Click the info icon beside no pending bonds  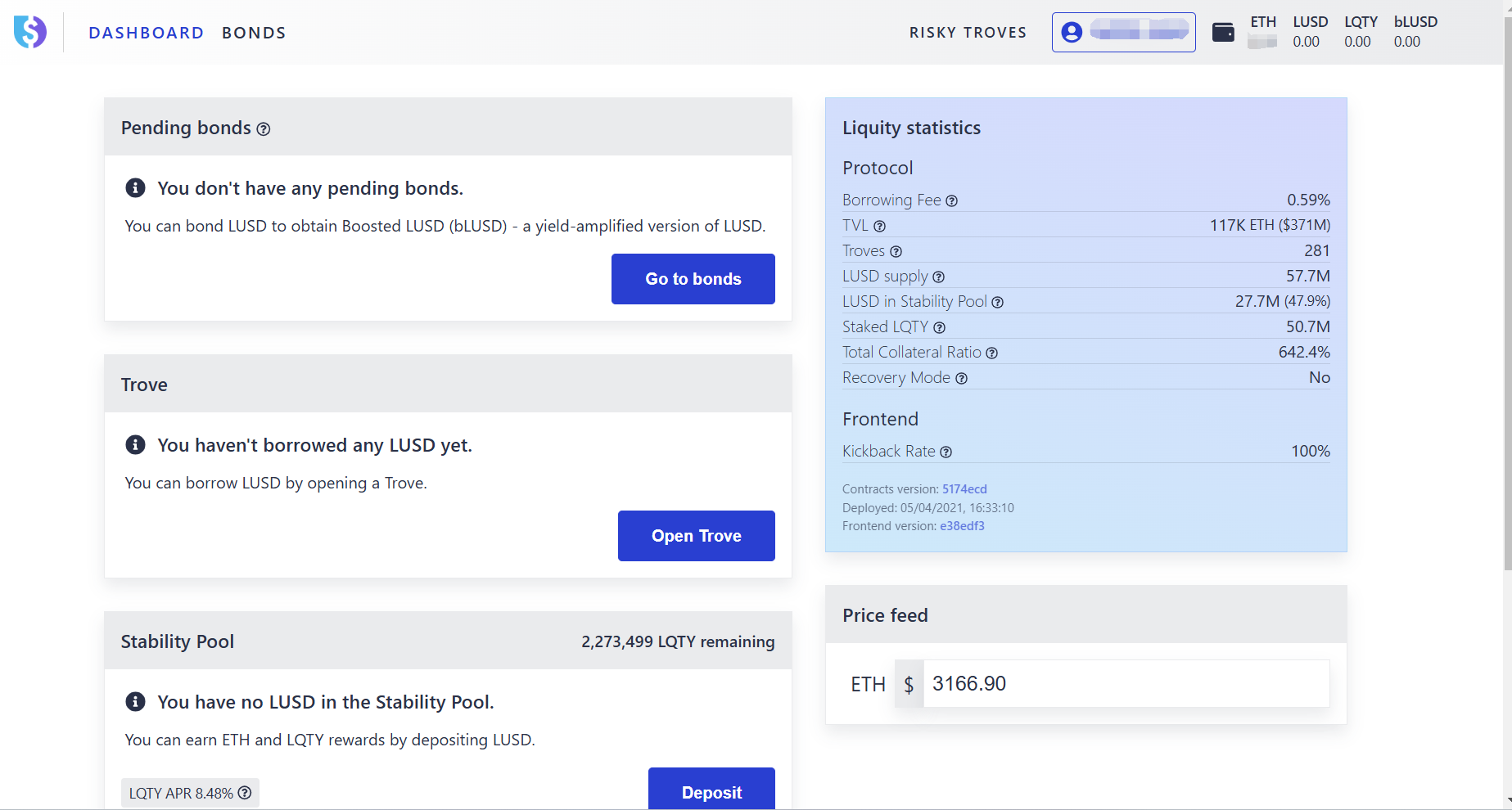(x=135, y=188)
